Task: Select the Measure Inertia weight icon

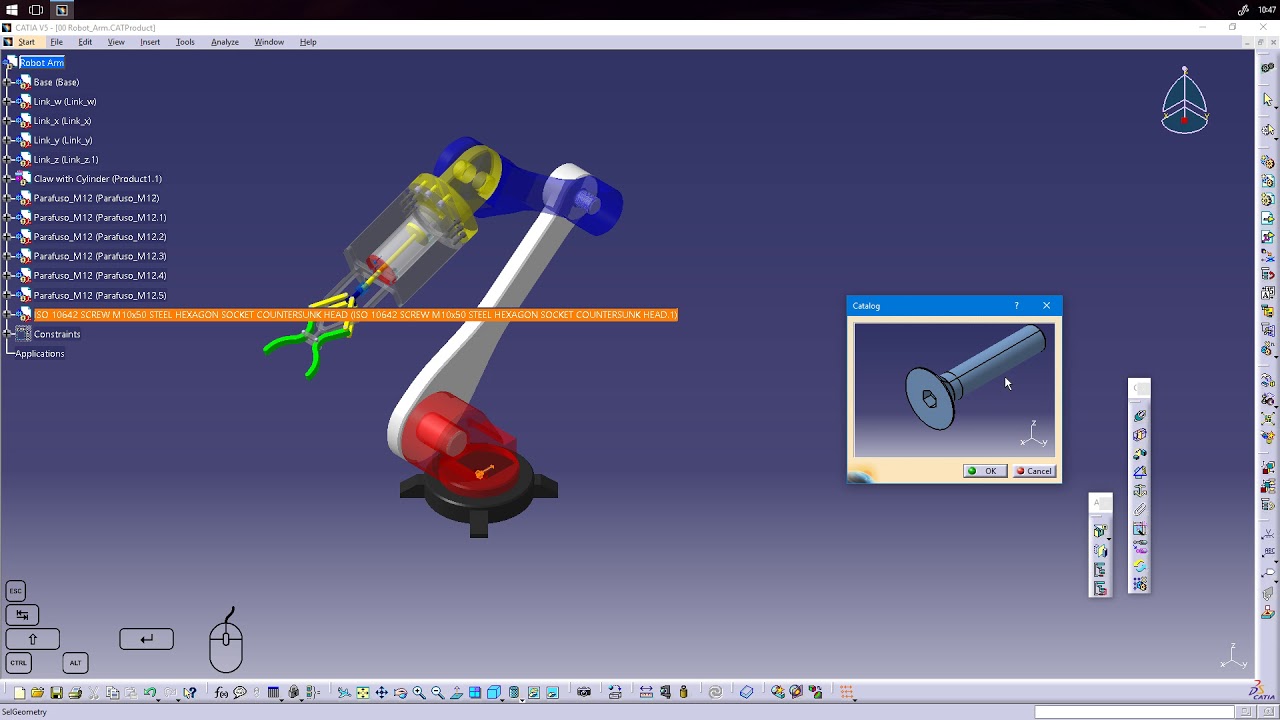Action: point(683,692)
